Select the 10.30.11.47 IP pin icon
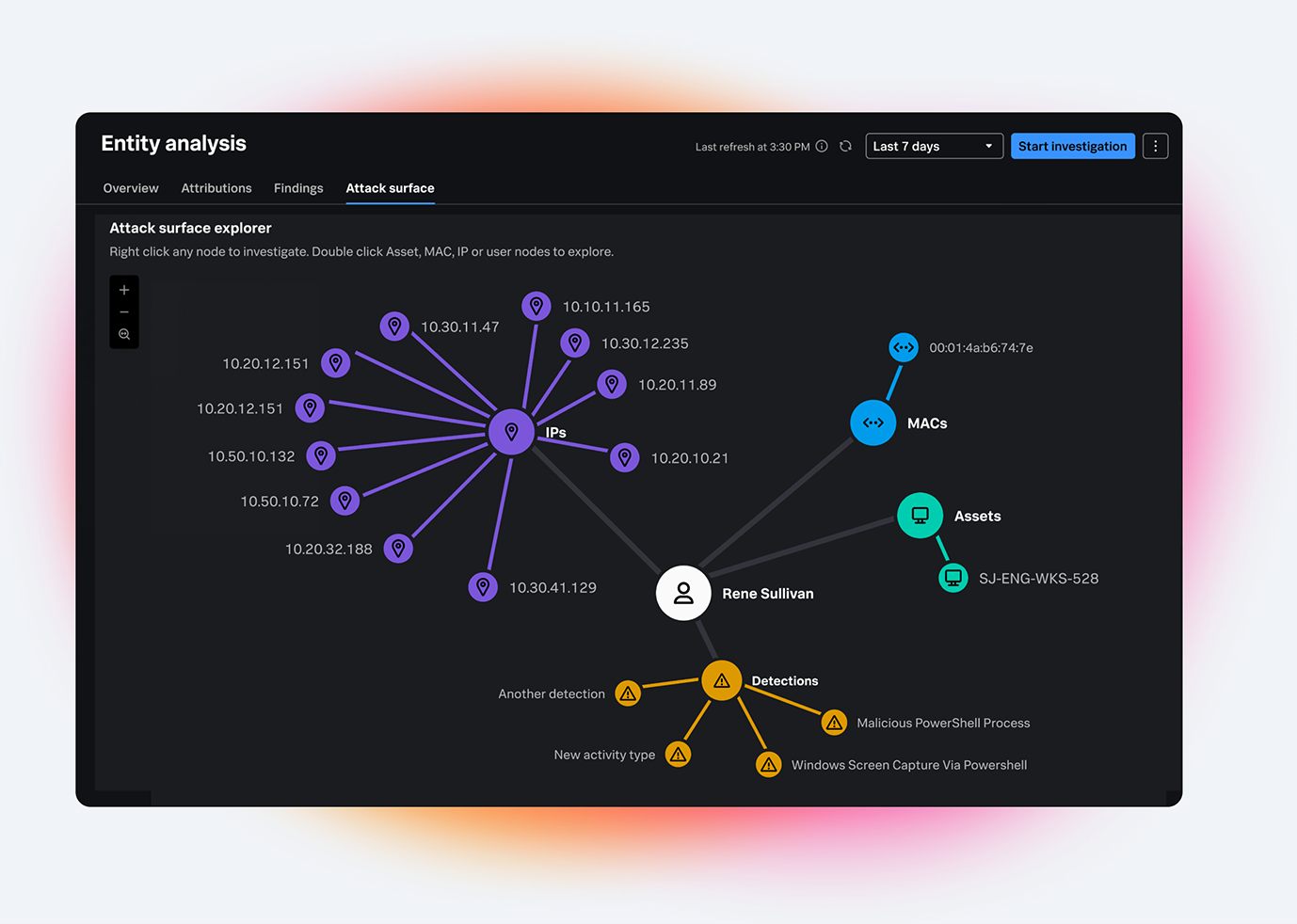 tap(394, 326)
